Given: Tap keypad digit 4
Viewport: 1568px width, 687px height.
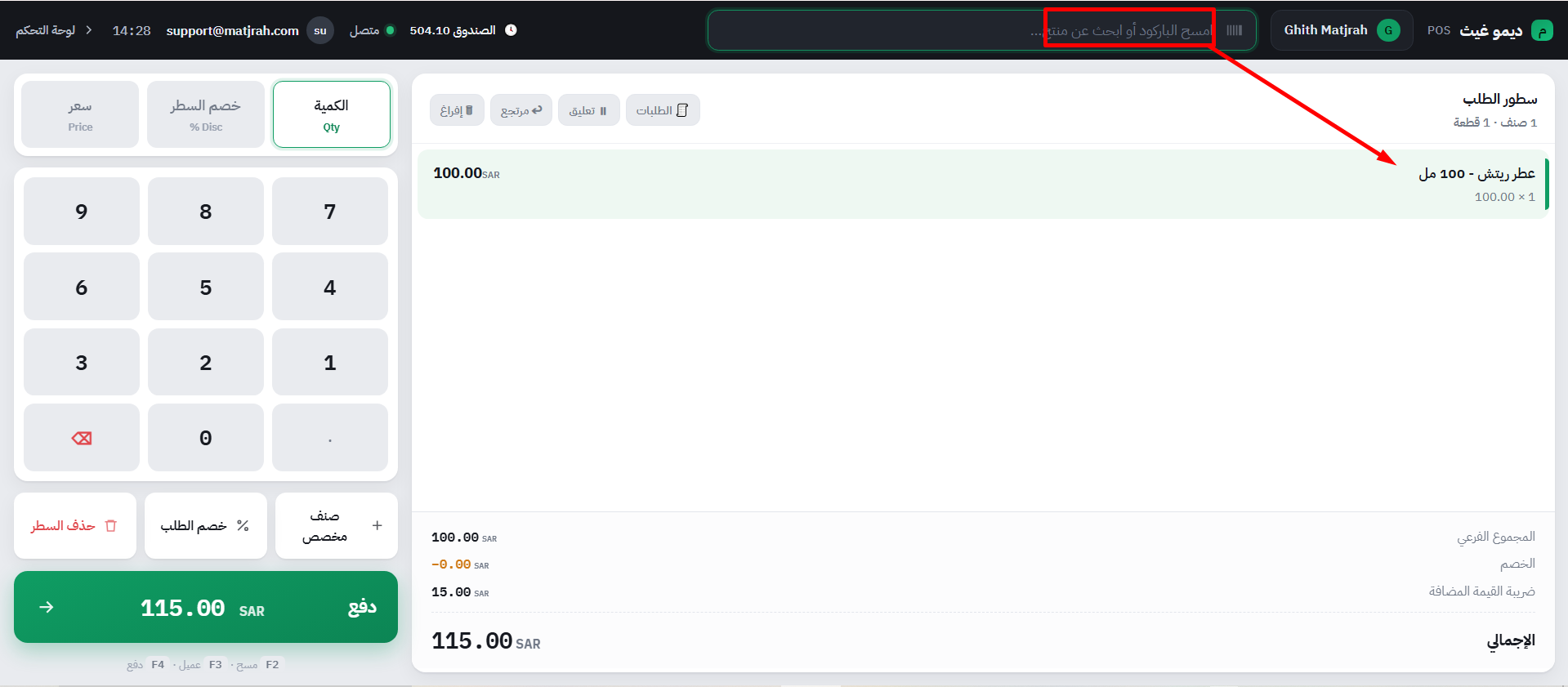Looking at the screenshot, I should point(330,287).
